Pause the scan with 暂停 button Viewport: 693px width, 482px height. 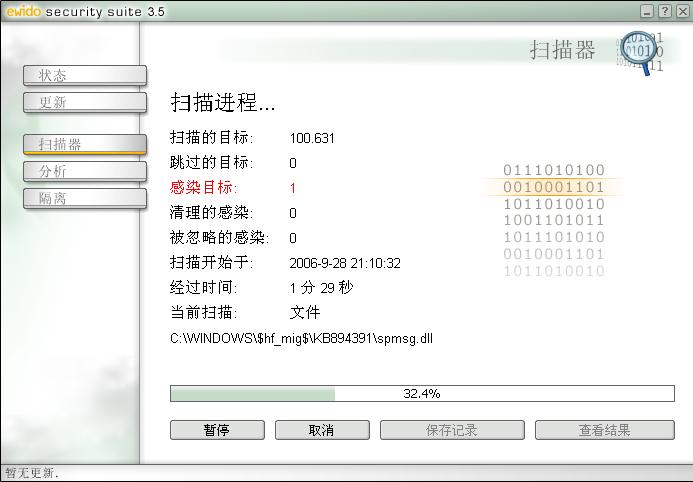point(217,430)
